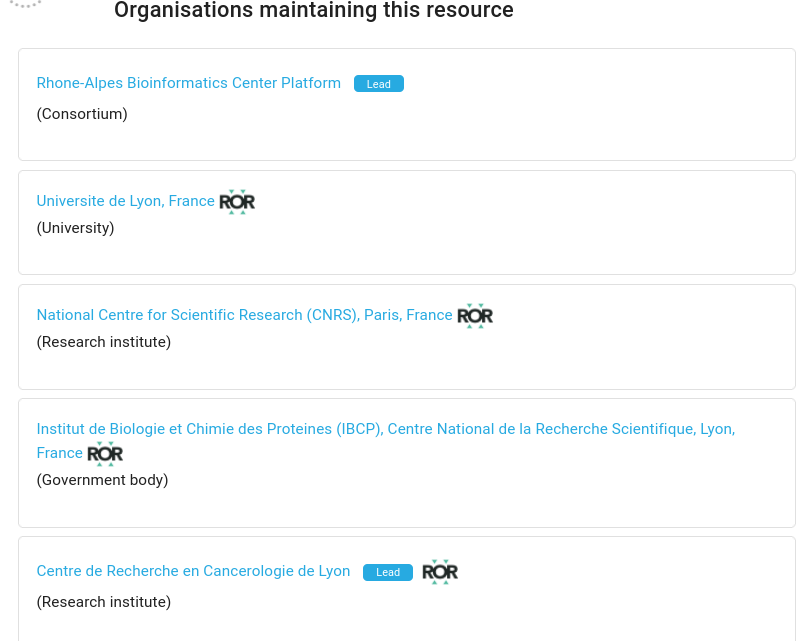Click the (Government body) label
The height and width of the screenshot is (641, 810).
pos(102,480)
